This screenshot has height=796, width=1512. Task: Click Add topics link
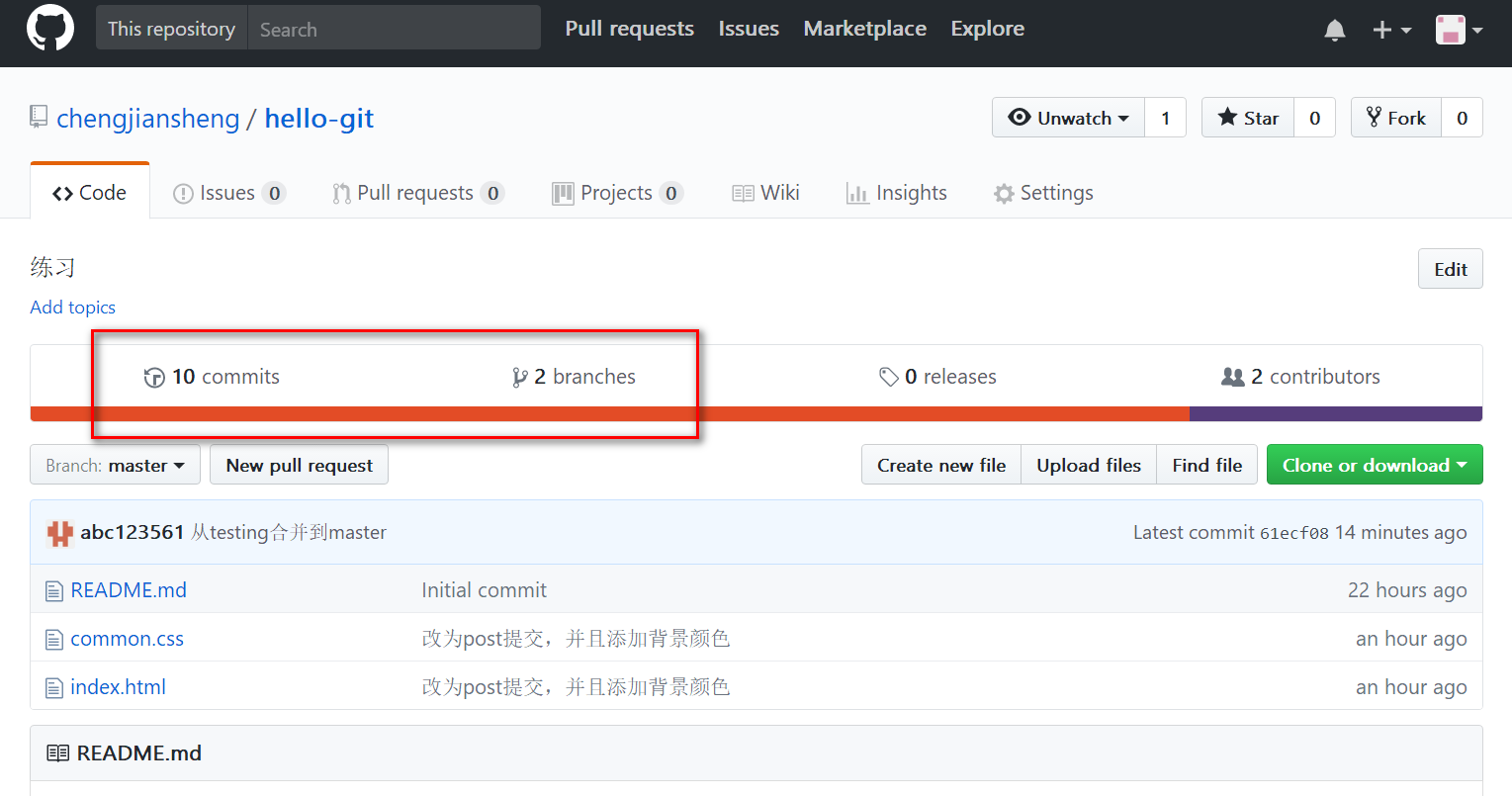73,308
